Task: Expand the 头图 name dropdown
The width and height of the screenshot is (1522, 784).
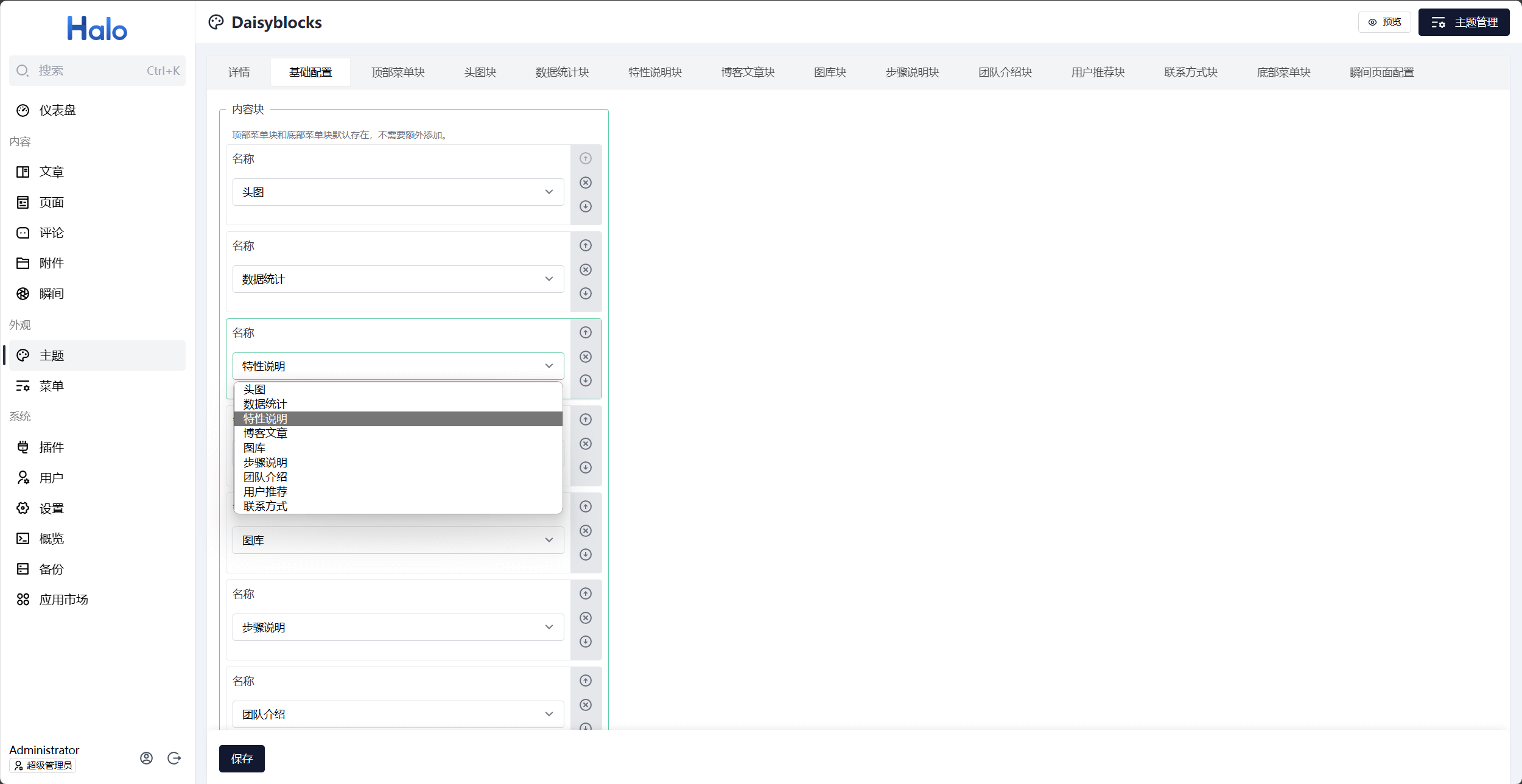Action: click(x=398, y=192)
